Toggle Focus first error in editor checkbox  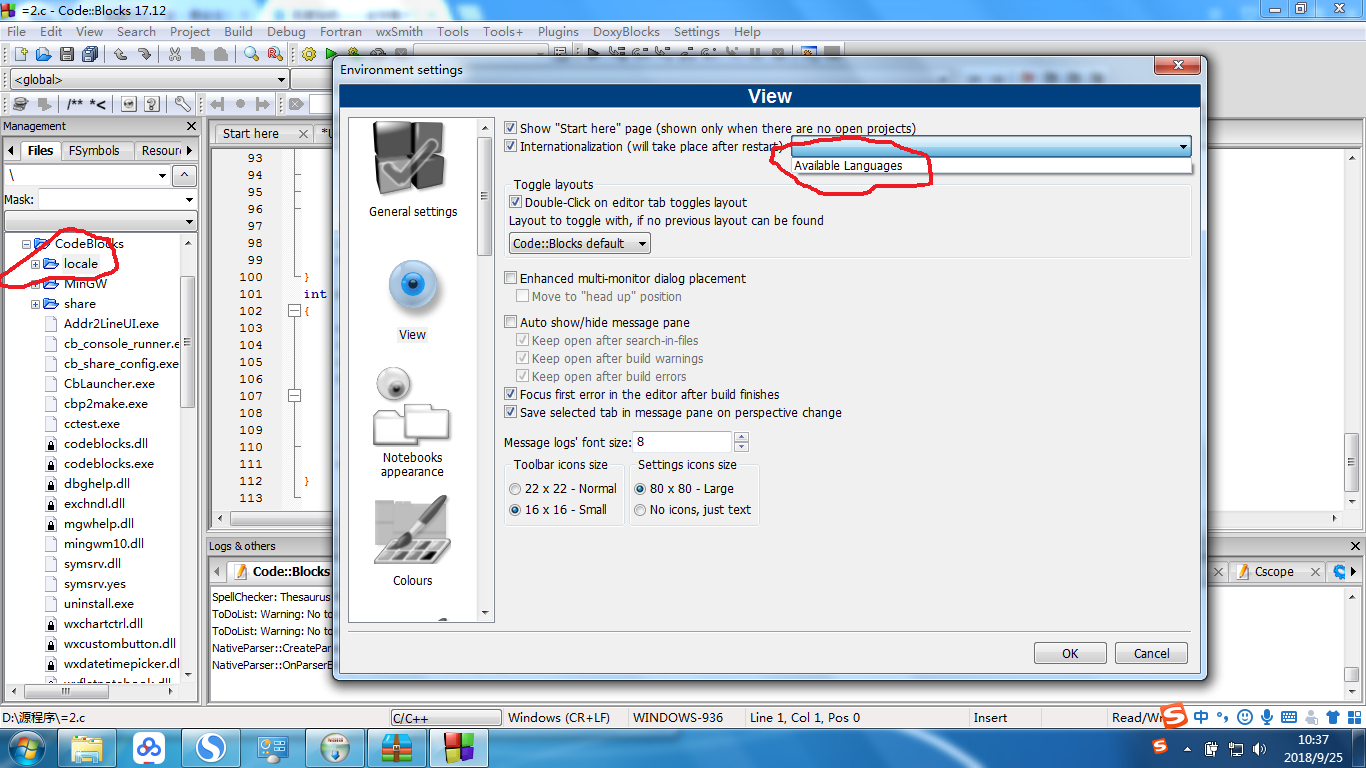pos(511,394)
